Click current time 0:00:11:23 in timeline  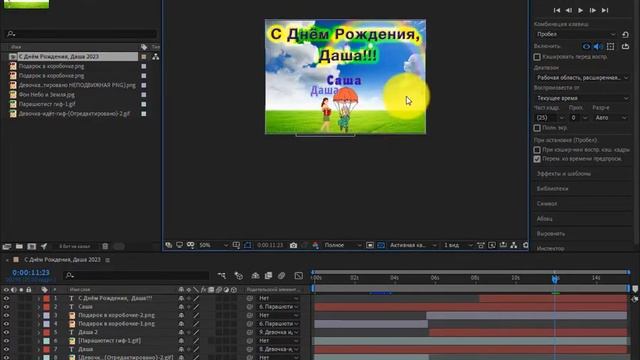click(31, 273)
